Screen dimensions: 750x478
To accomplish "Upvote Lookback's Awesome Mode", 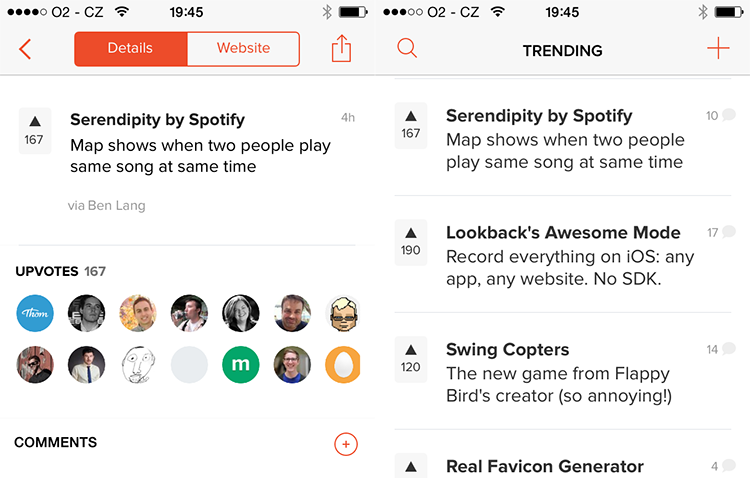I will [411, 242].
